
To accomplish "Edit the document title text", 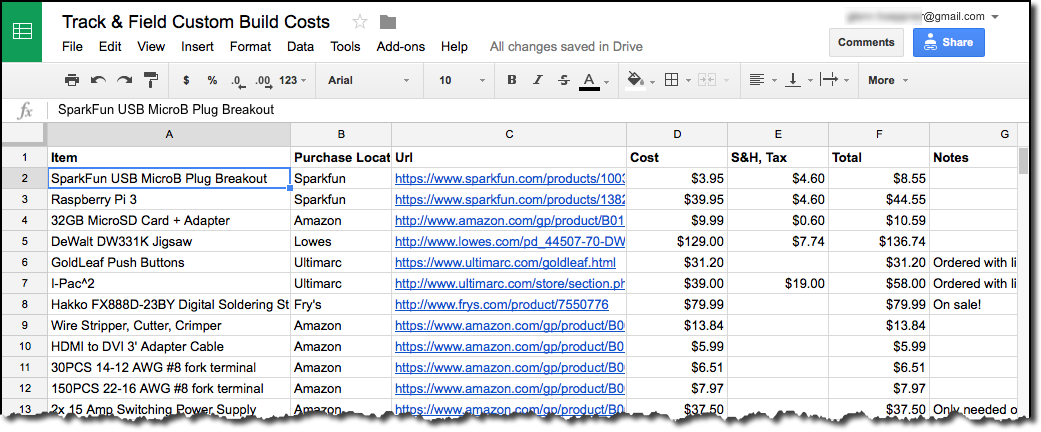I will click(x=196, y=22).
